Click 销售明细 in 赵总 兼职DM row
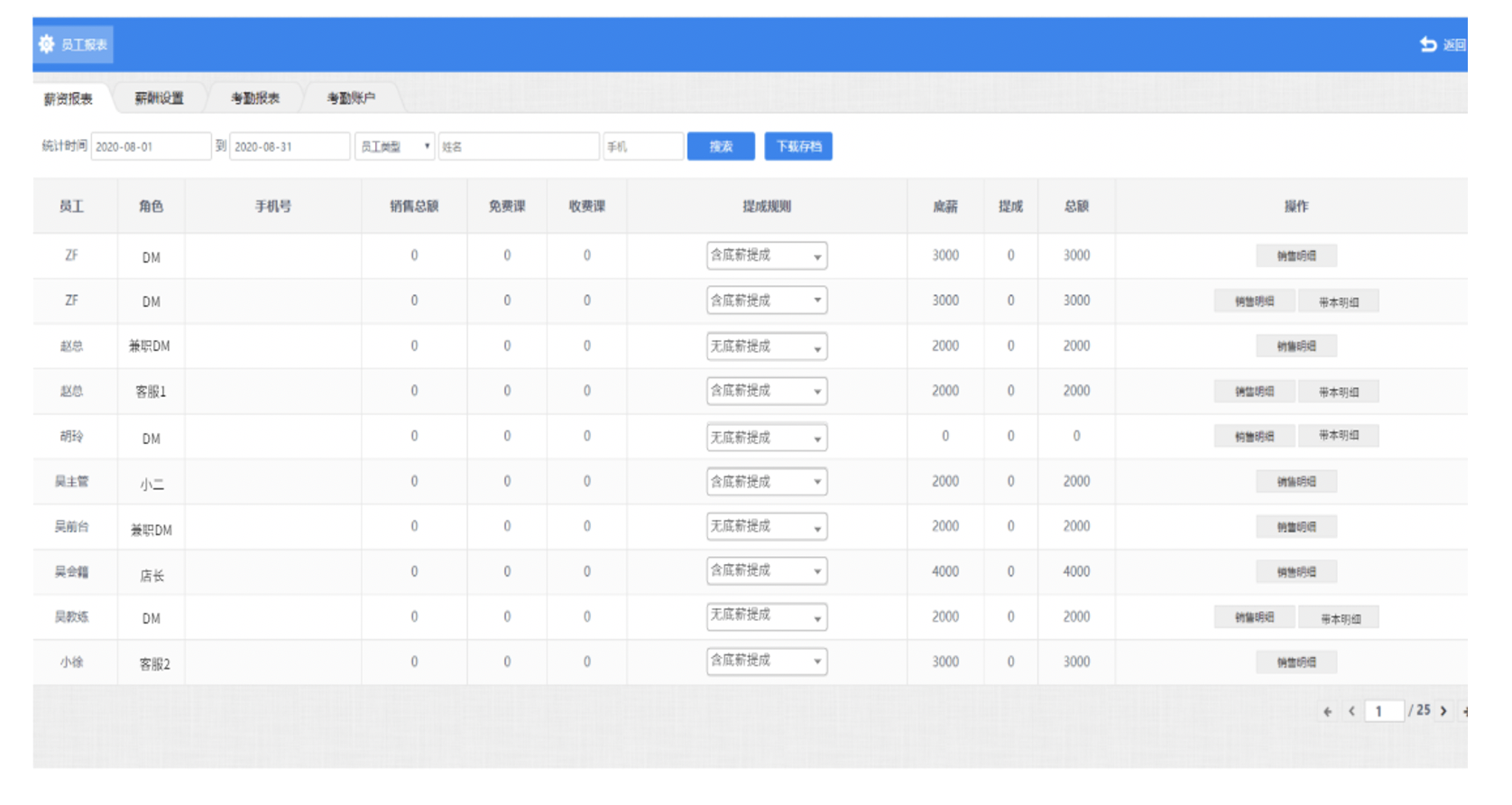The image size is (1512, 805). pyautogui.click(x=1296, y=346)
